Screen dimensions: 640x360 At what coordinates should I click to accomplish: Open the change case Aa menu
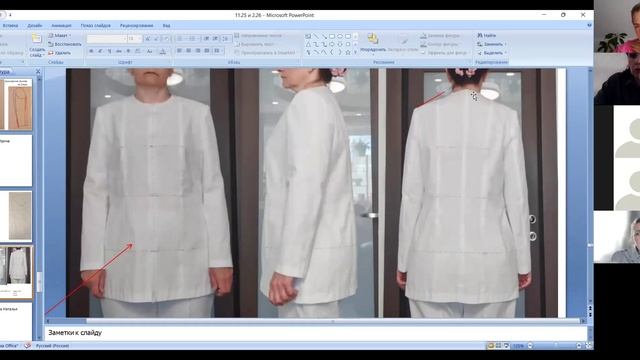[x=150, y=51]
